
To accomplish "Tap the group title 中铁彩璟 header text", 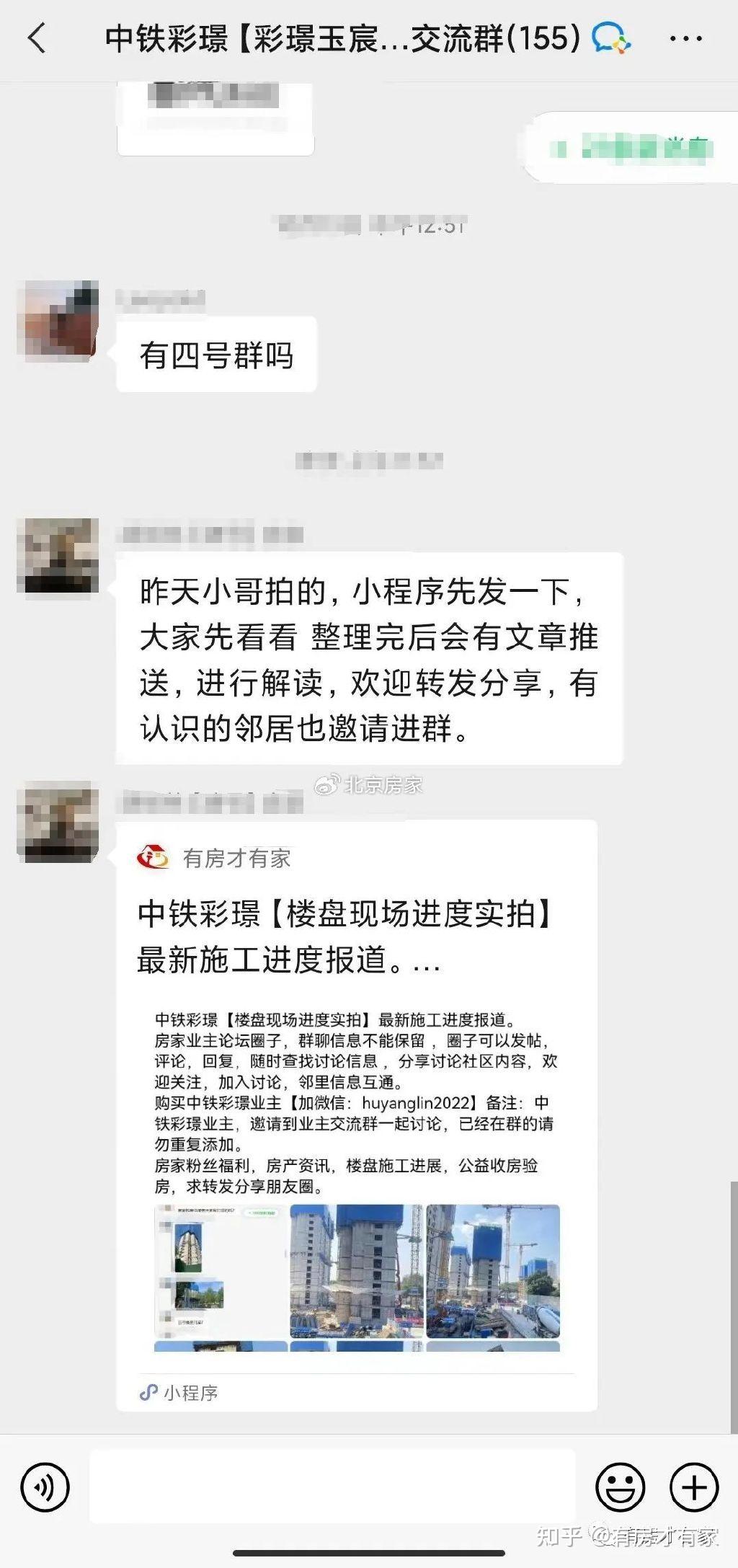I will (342, 38).
